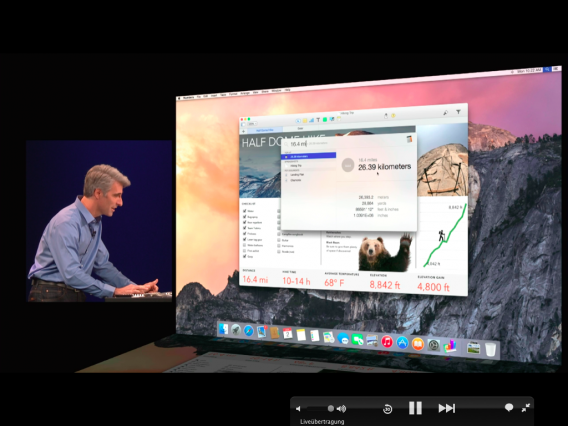Launch the App Store dock icon
This screenshot has width=568, height=426.
tap(402, 343)
